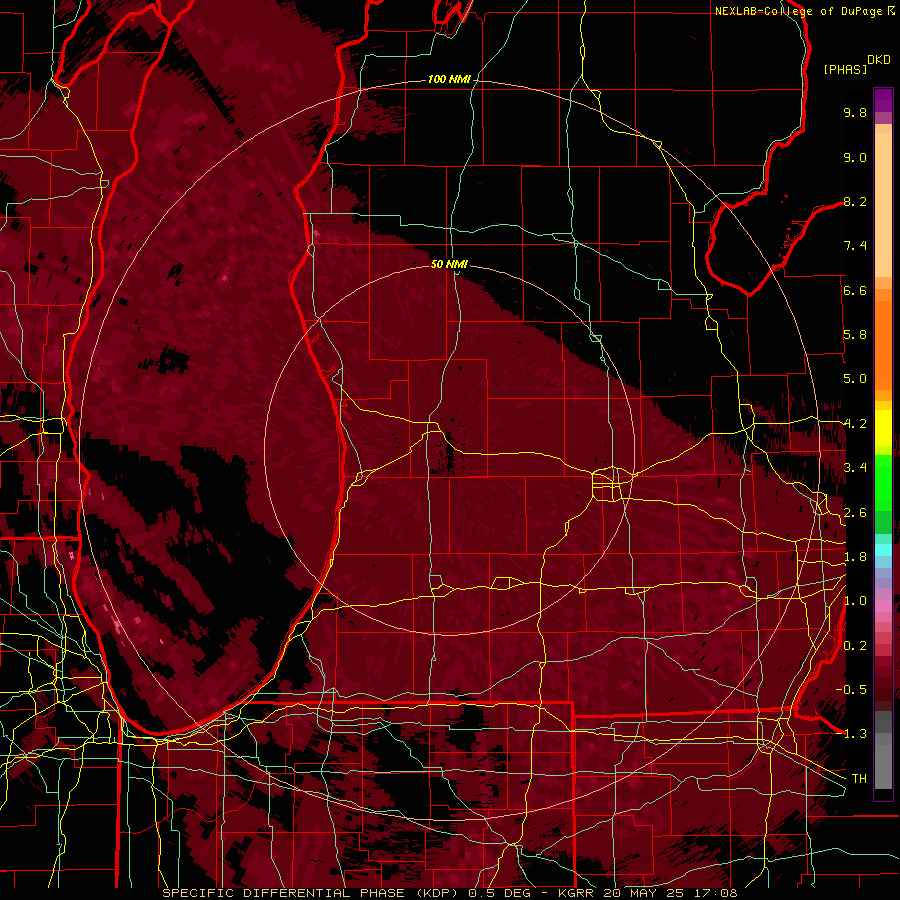
Task: Click the 0.2 value on the color scale
Action: point(855,646)
